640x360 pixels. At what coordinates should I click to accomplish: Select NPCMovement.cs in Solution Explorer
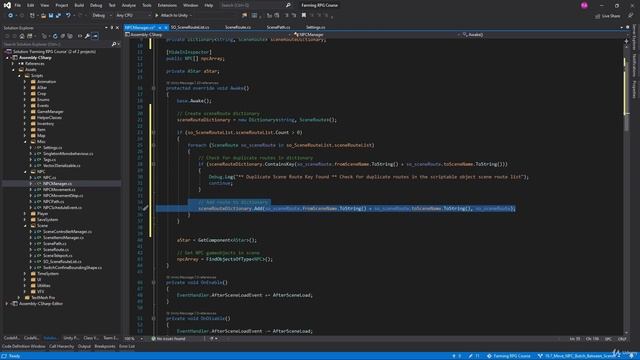59,190
